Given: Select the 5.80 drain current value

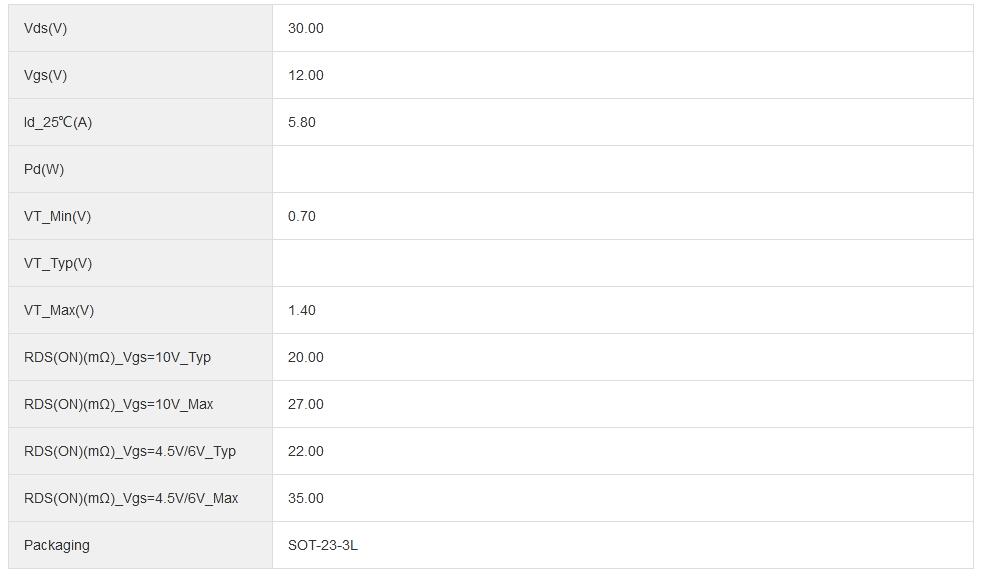Looking at the screenshot, I should (302, 122).
